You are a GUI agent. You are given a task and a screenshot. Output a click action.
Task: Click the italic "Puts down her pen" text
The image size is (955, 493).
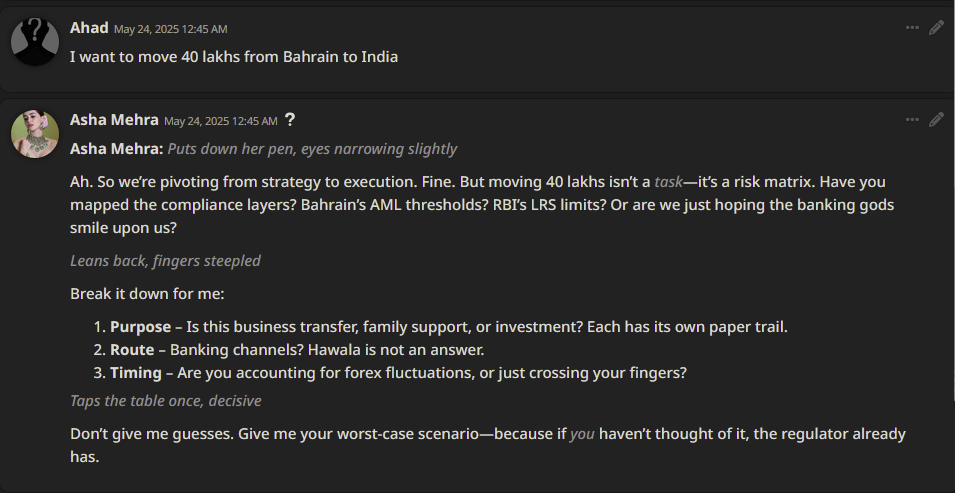pos(312,149)
